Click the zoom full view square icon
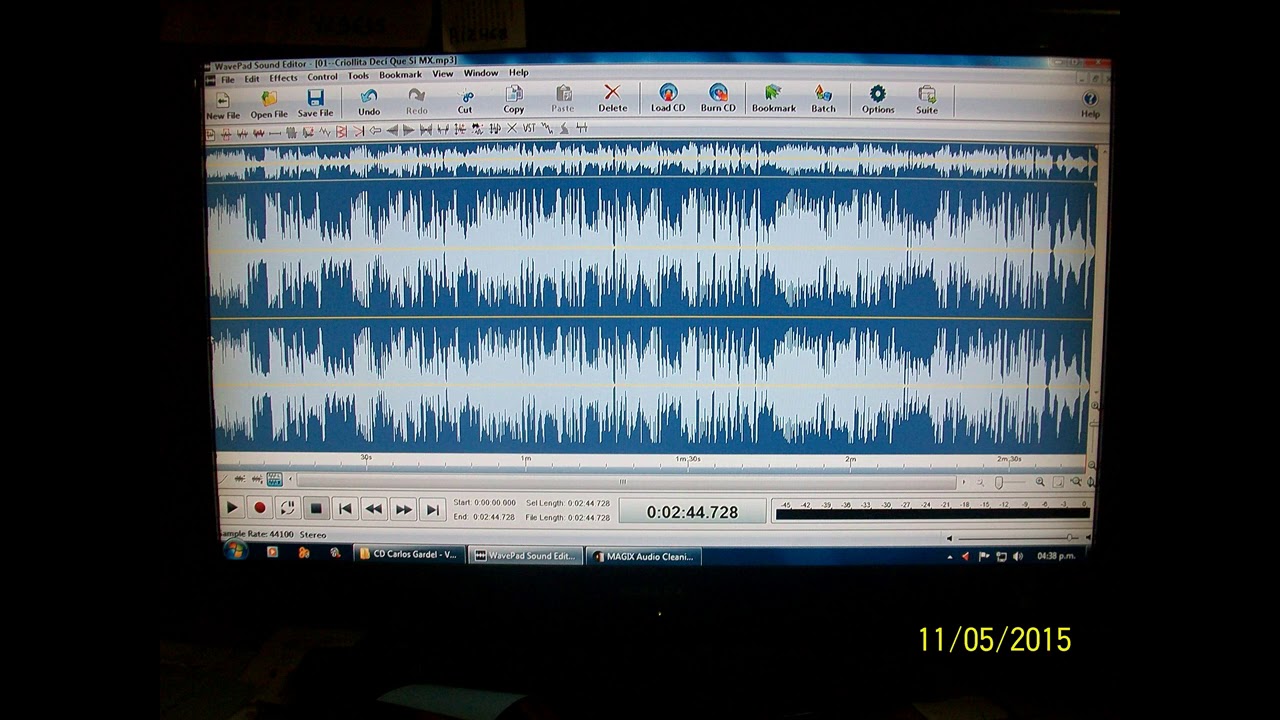The image size is (1280, 720). pyautogui.click(x=1058, y=482)
